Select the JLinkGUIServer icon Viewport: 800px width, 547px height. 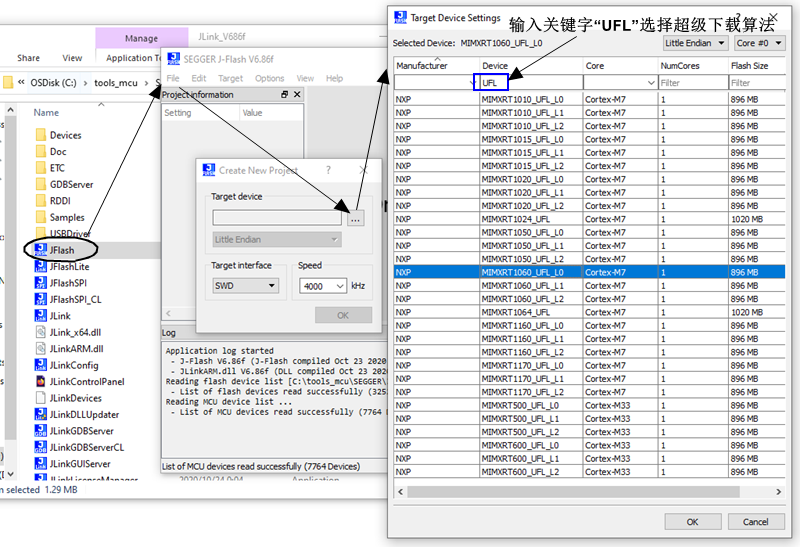(x=40, y=463)
